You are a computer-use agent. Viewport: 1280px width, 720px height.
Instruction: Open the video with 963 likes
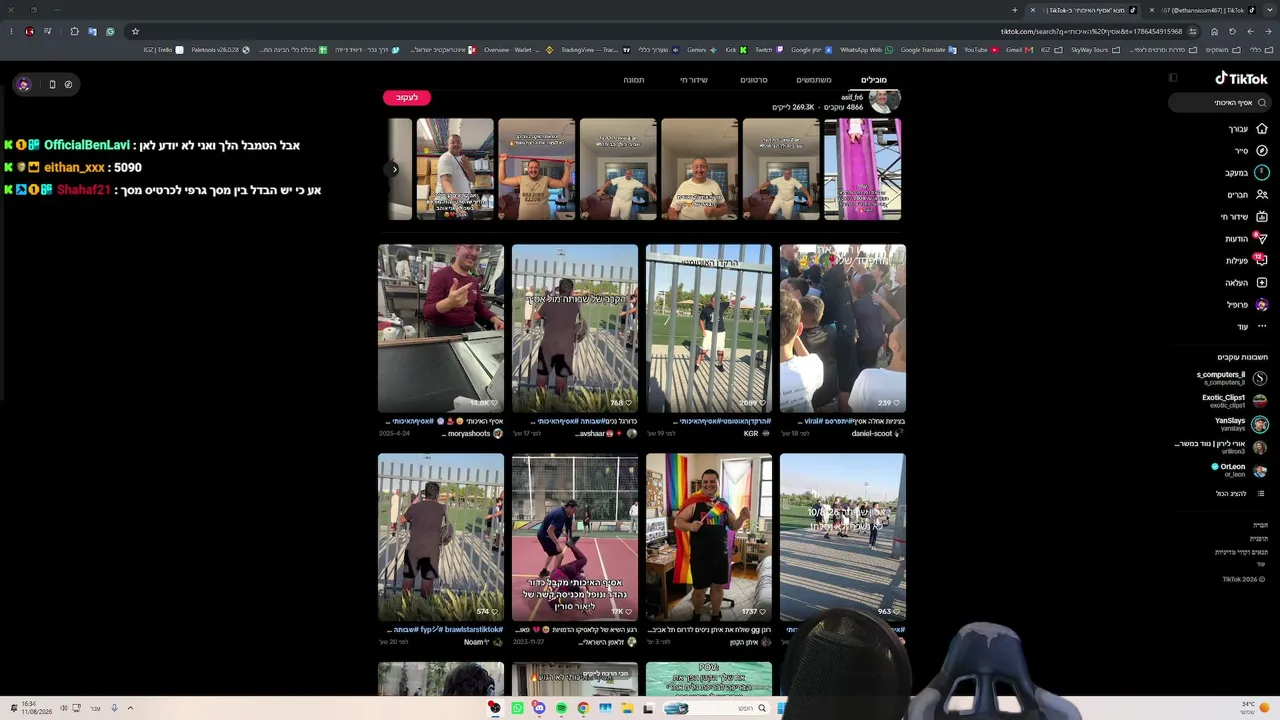(843, 537)
